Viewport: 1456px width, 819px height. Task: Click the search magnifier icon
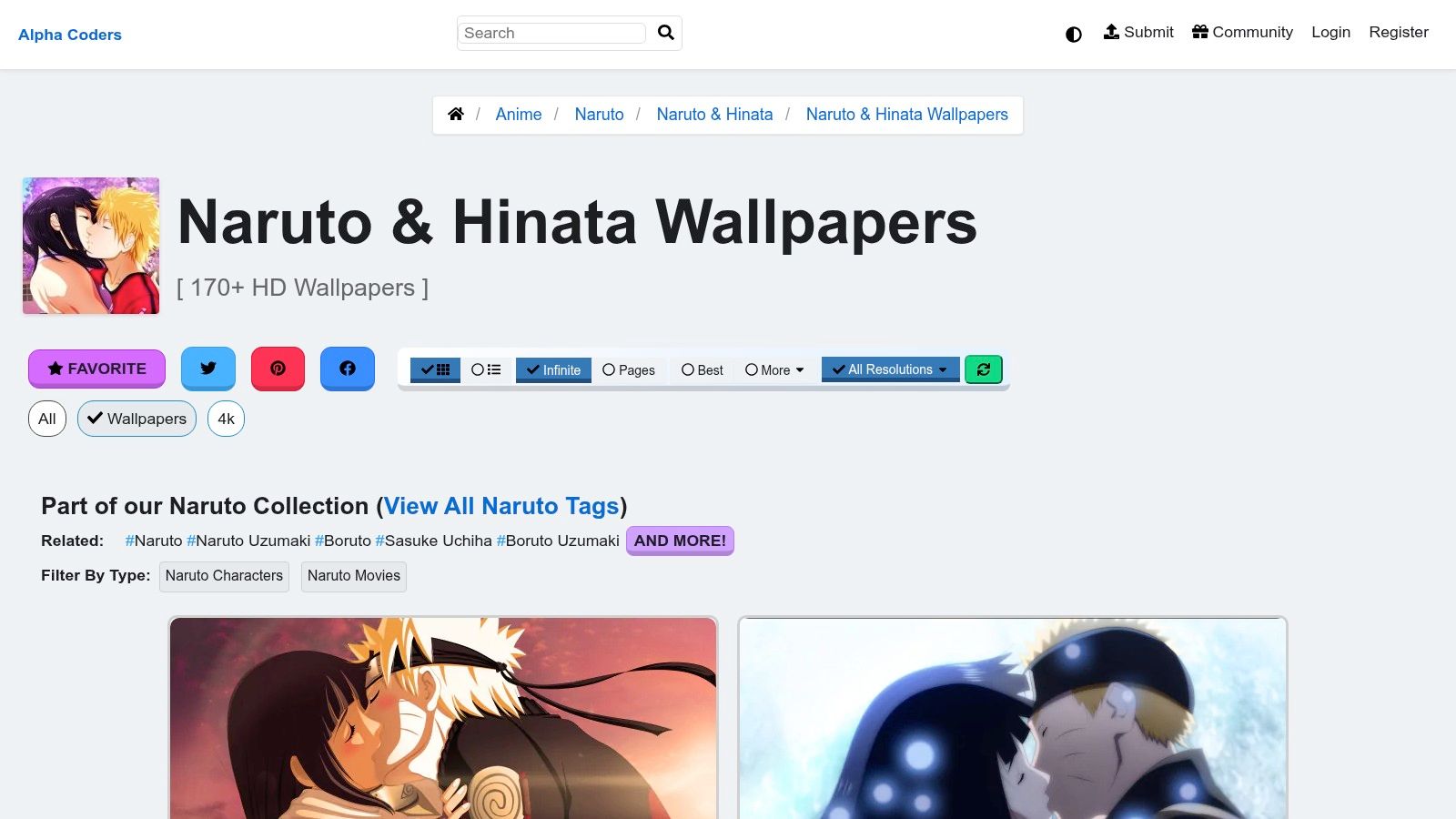click(666, 33)
